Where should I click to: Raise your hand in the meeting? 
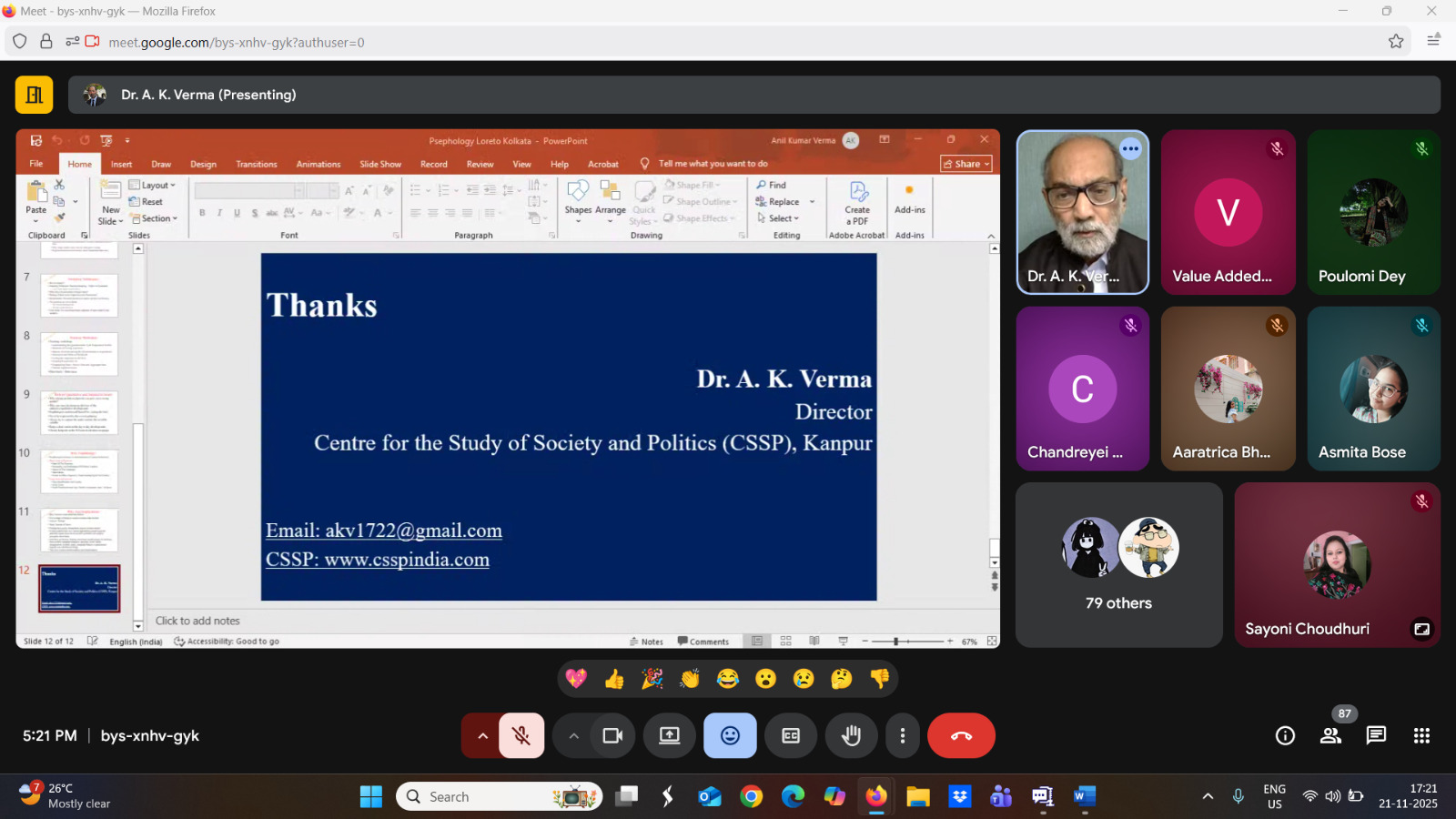point(851,735)
